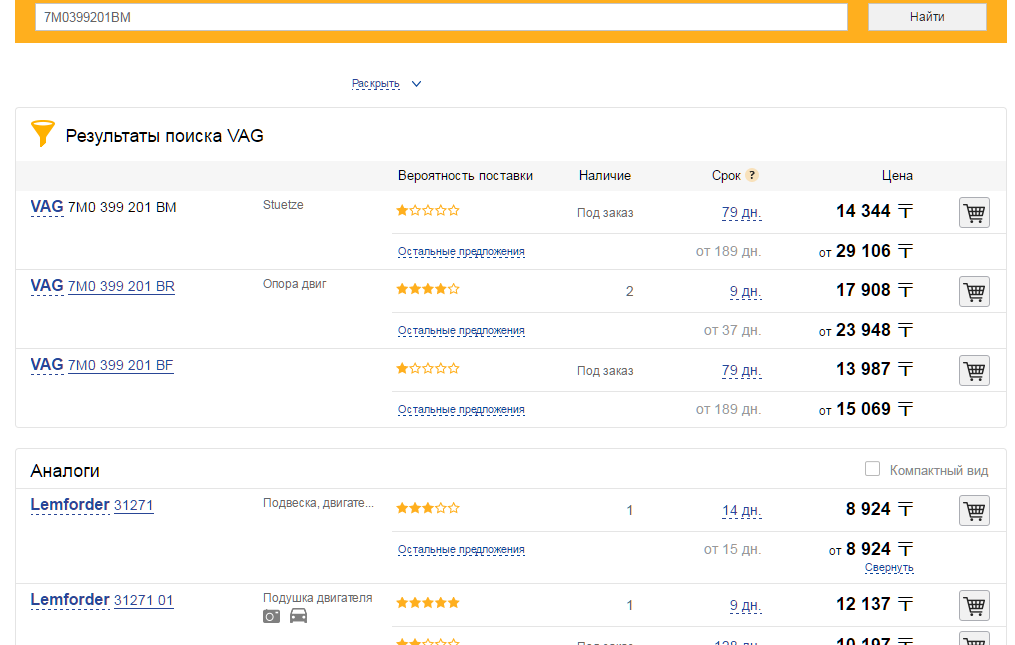Expand other offers for 7M0 399 201 BR

[461, 331]
